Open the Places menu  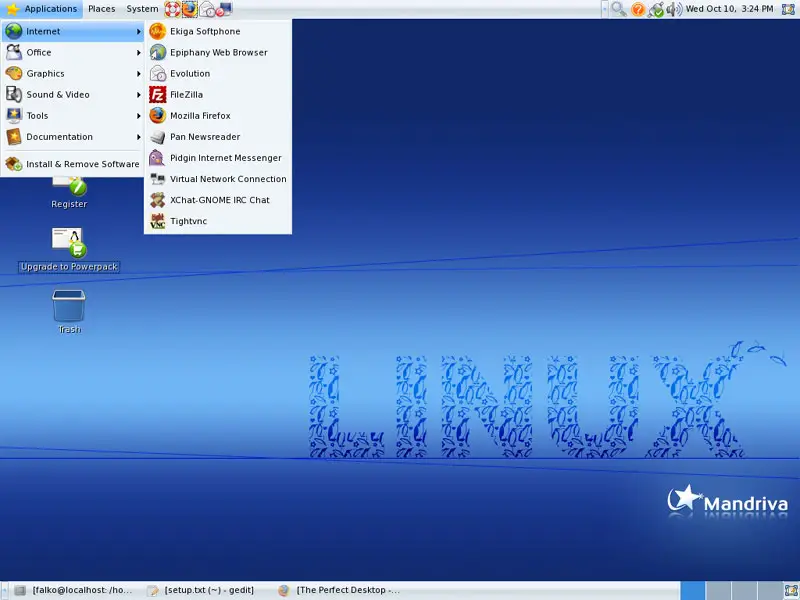point(102,9)
